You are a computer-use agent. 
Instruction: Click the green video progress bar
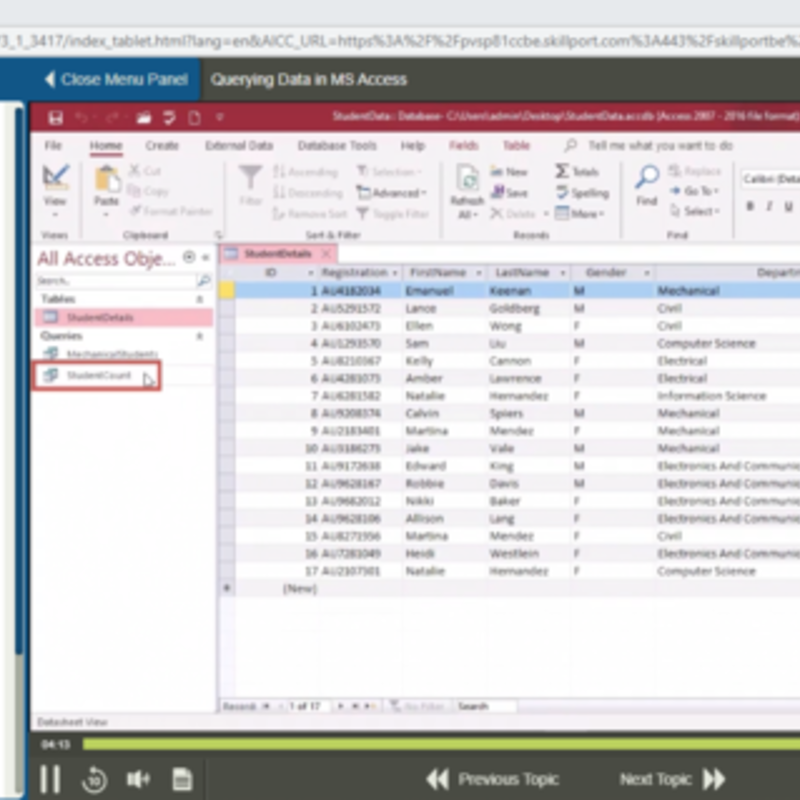[441, 744]
